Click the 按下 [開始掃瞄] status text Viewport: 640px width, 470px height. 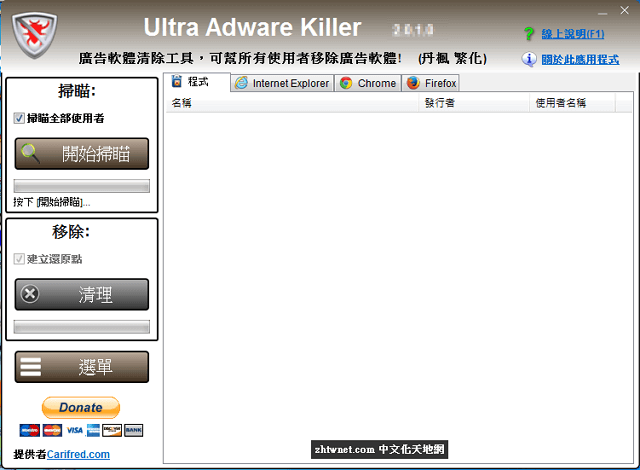[51, 202]
